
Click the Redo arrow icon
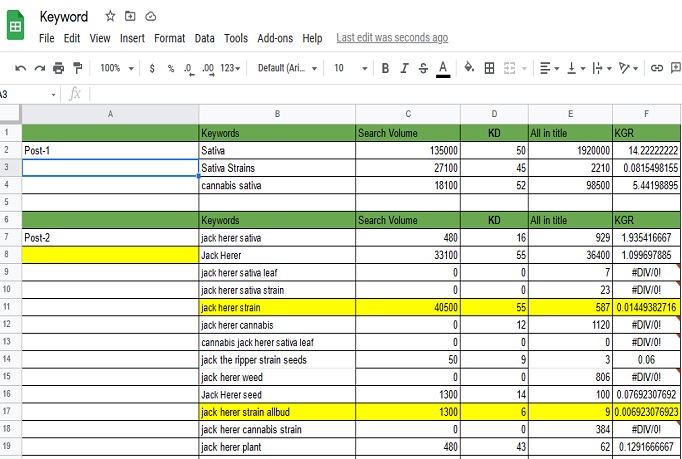click(x=40, y=68)
